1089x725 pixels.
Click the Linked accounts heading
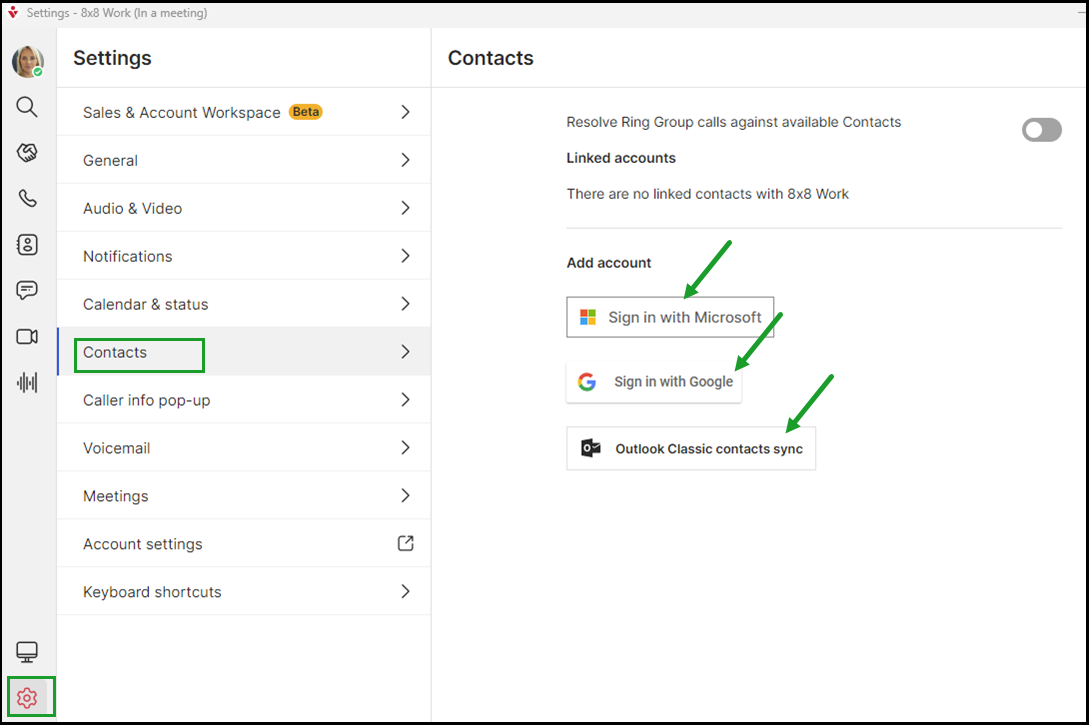point(621,158)
